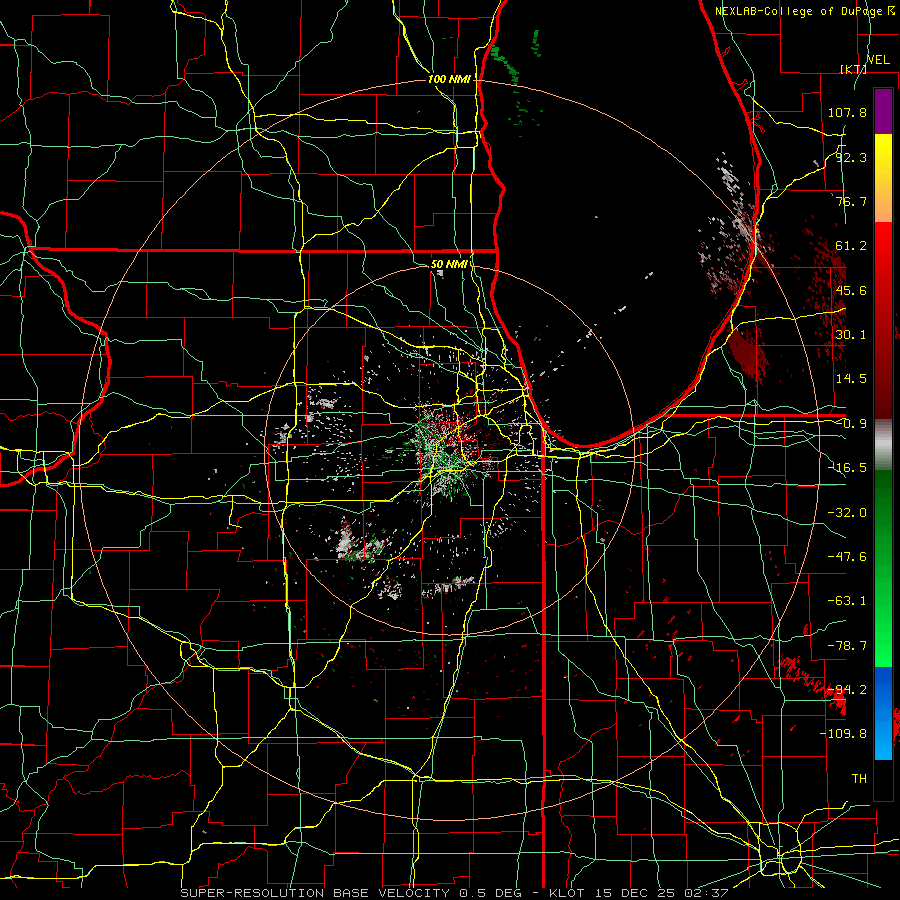The image size is (900, 900).
Task: Click the '100 NMI' range ring label
Action: coord(449,79)
